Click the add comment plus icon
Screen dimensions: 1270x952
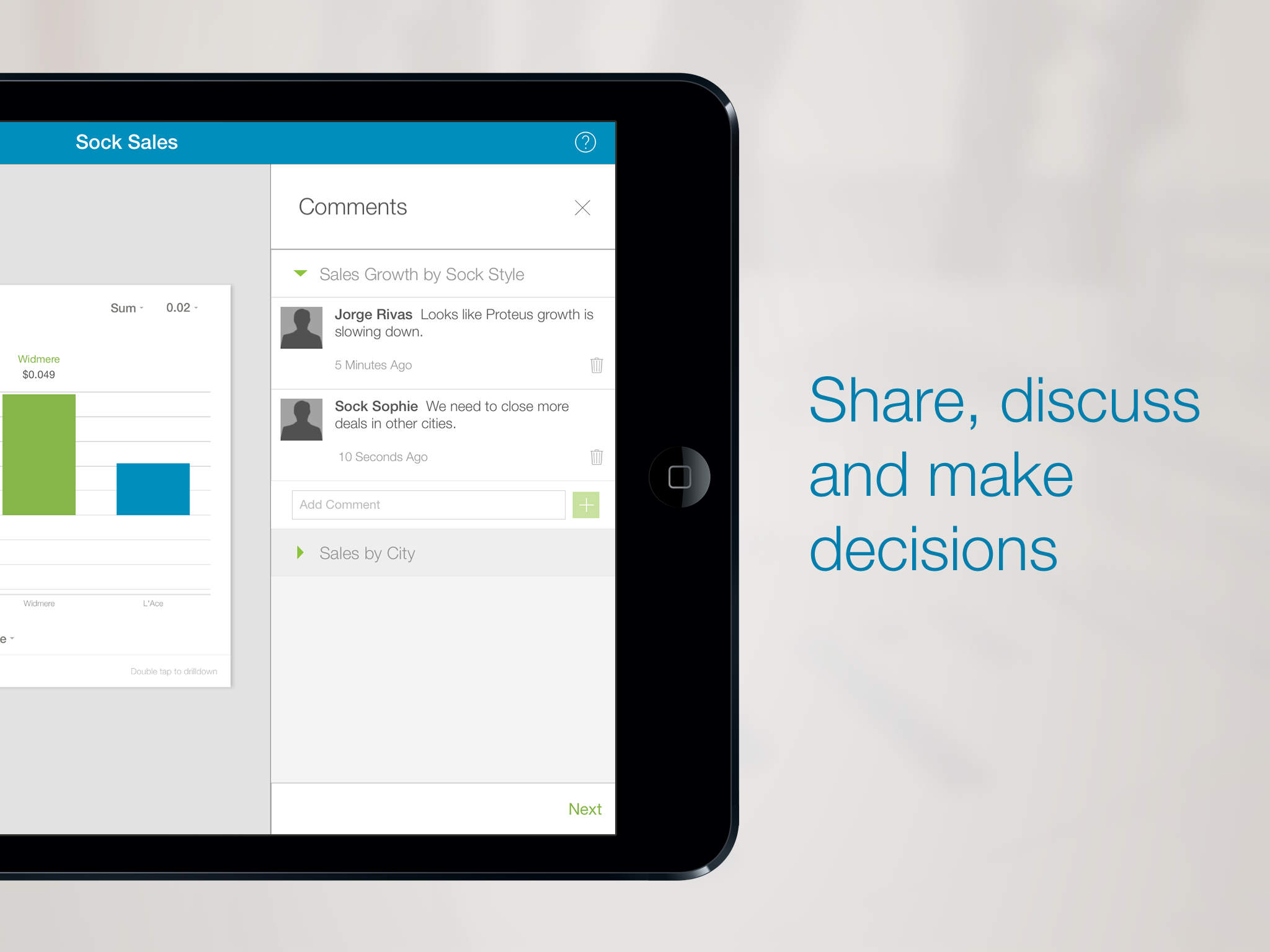586,505
